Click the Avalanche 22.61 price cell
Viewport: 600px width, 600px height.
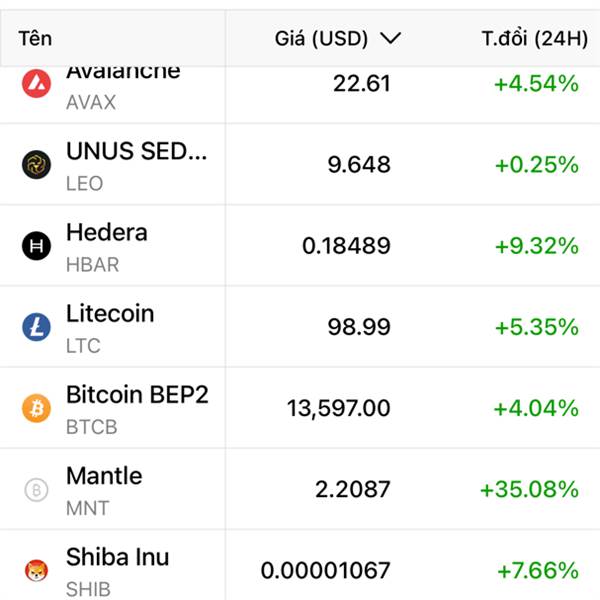[361, 84]
